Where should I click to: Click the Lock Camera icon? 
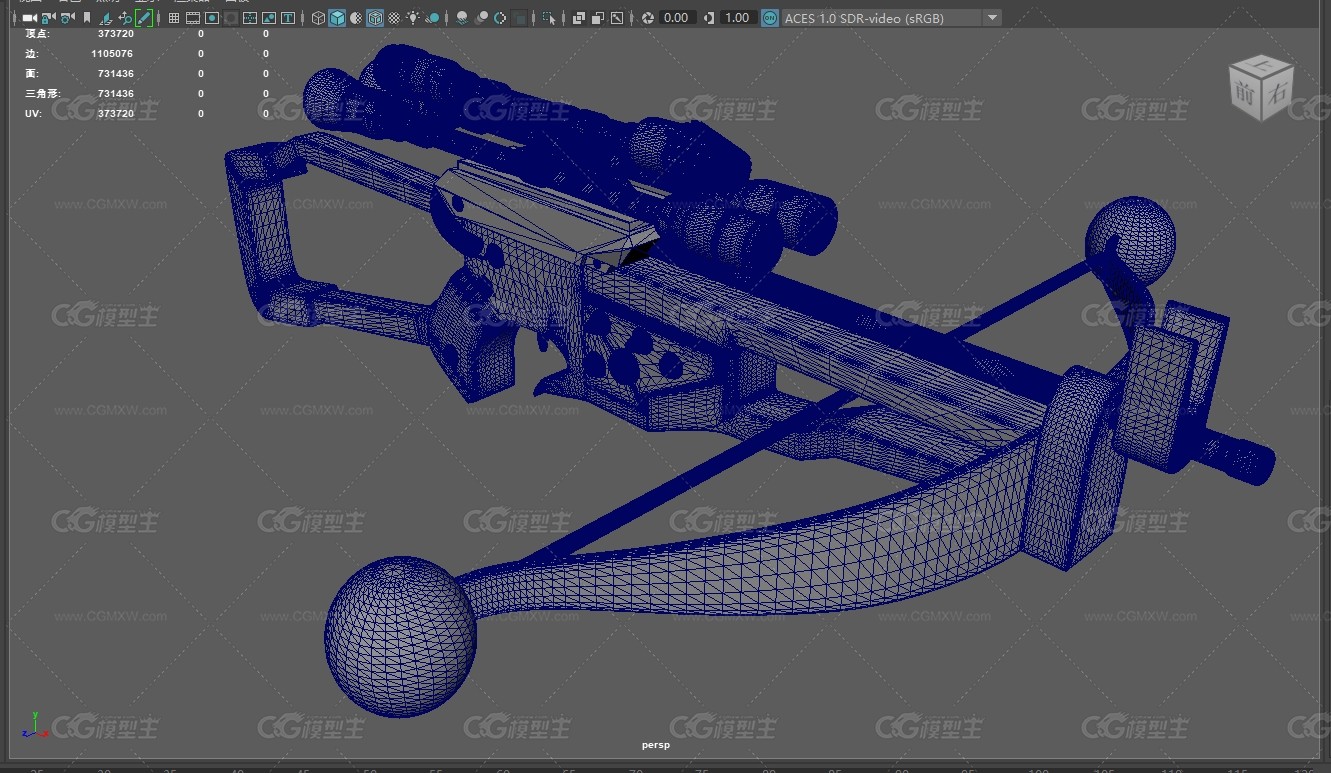point(47,18)
